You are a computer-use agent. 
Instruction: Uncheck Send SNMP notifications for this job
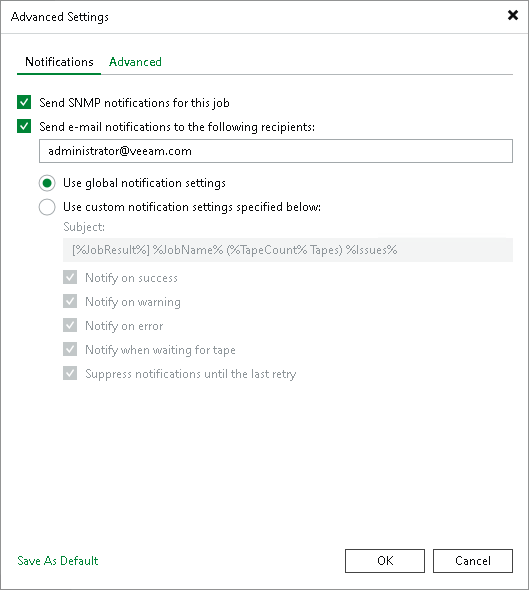24,102
